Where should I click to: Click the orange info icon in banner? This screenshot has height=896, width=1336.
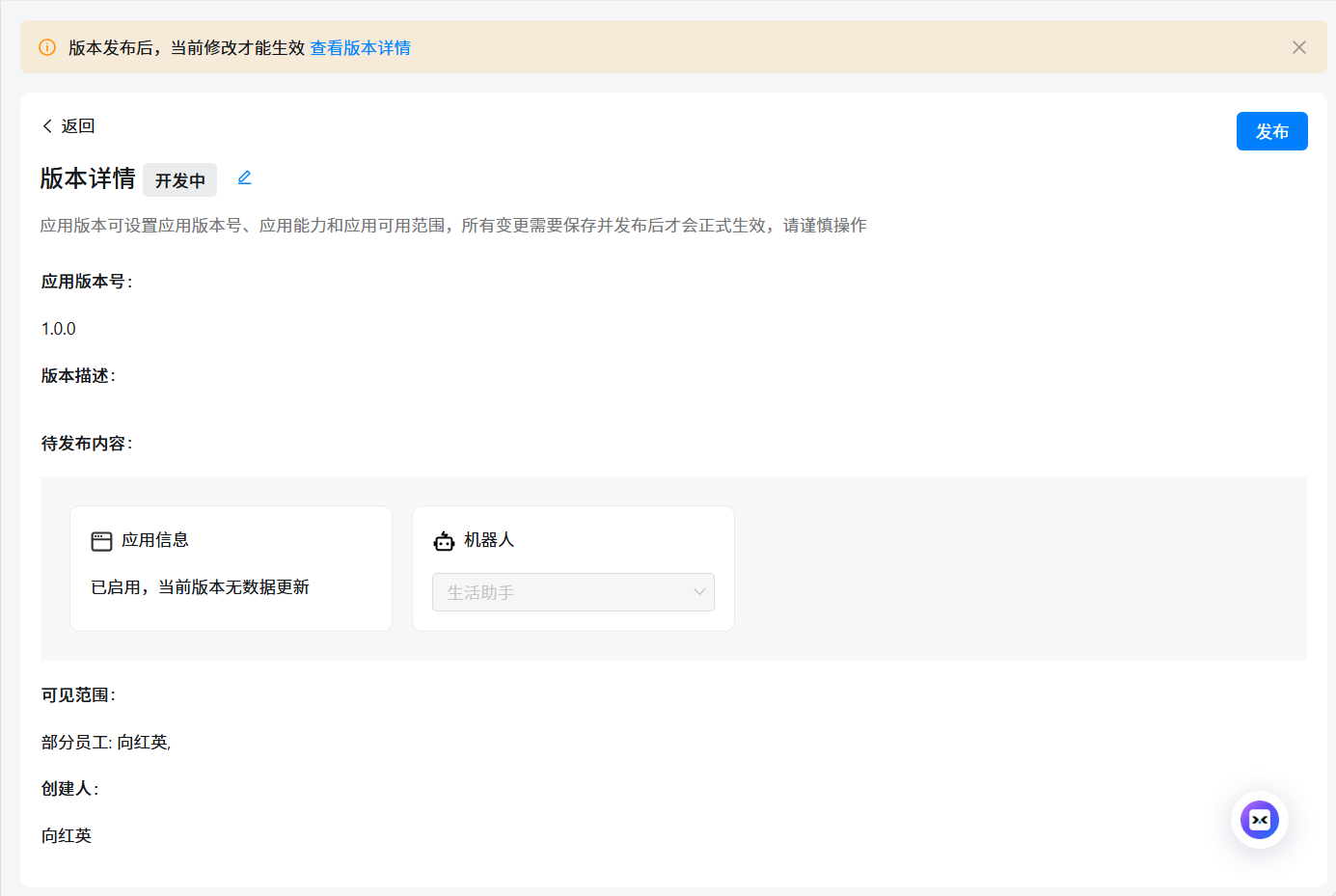pos(47,47)
